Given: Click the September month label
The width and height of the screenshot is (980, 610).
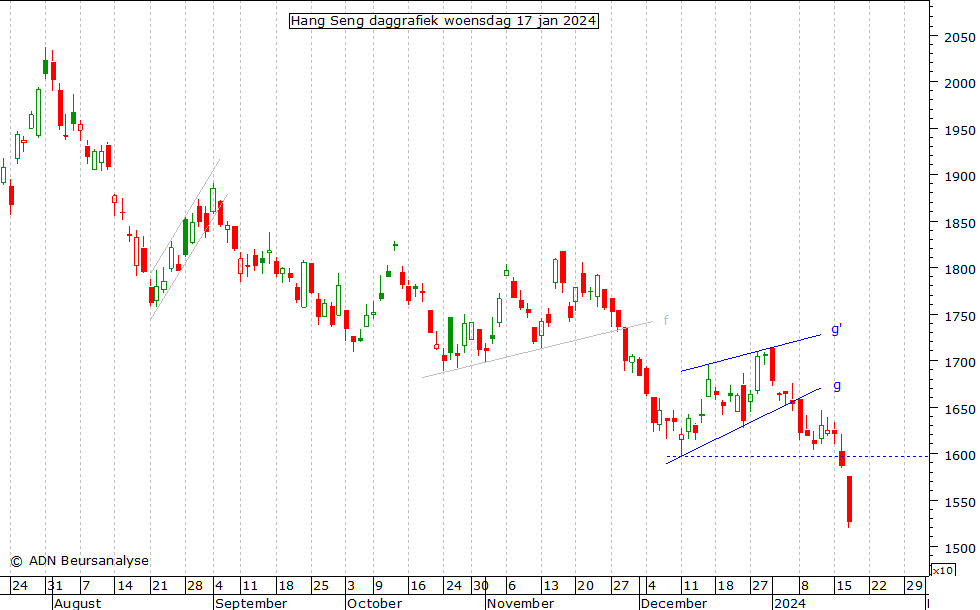Looking at the screenshot, I should [x=251, y=603].
